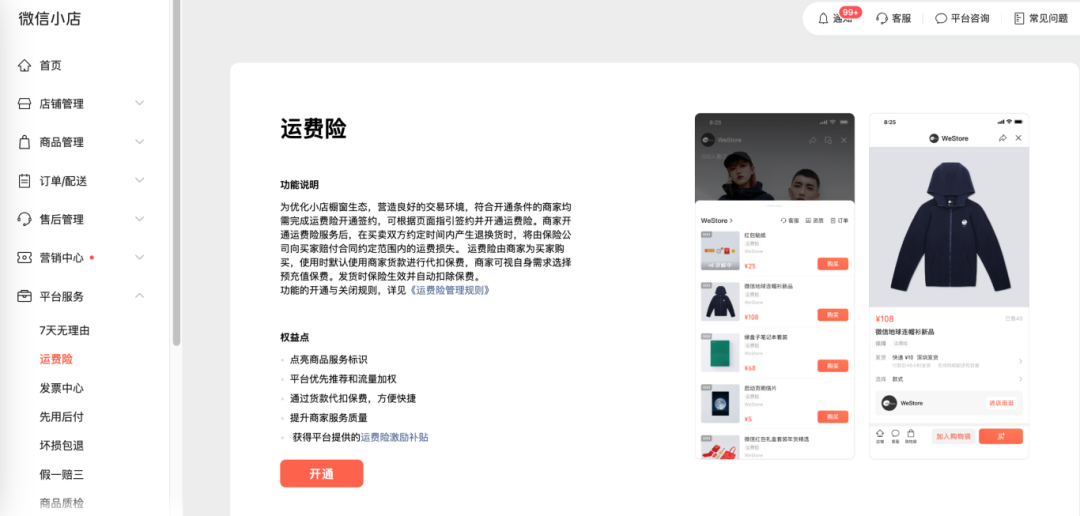Click the home icon beside 首页
Image resolution: width=1080 pixels, height=516 pixels.
[24, 65]
